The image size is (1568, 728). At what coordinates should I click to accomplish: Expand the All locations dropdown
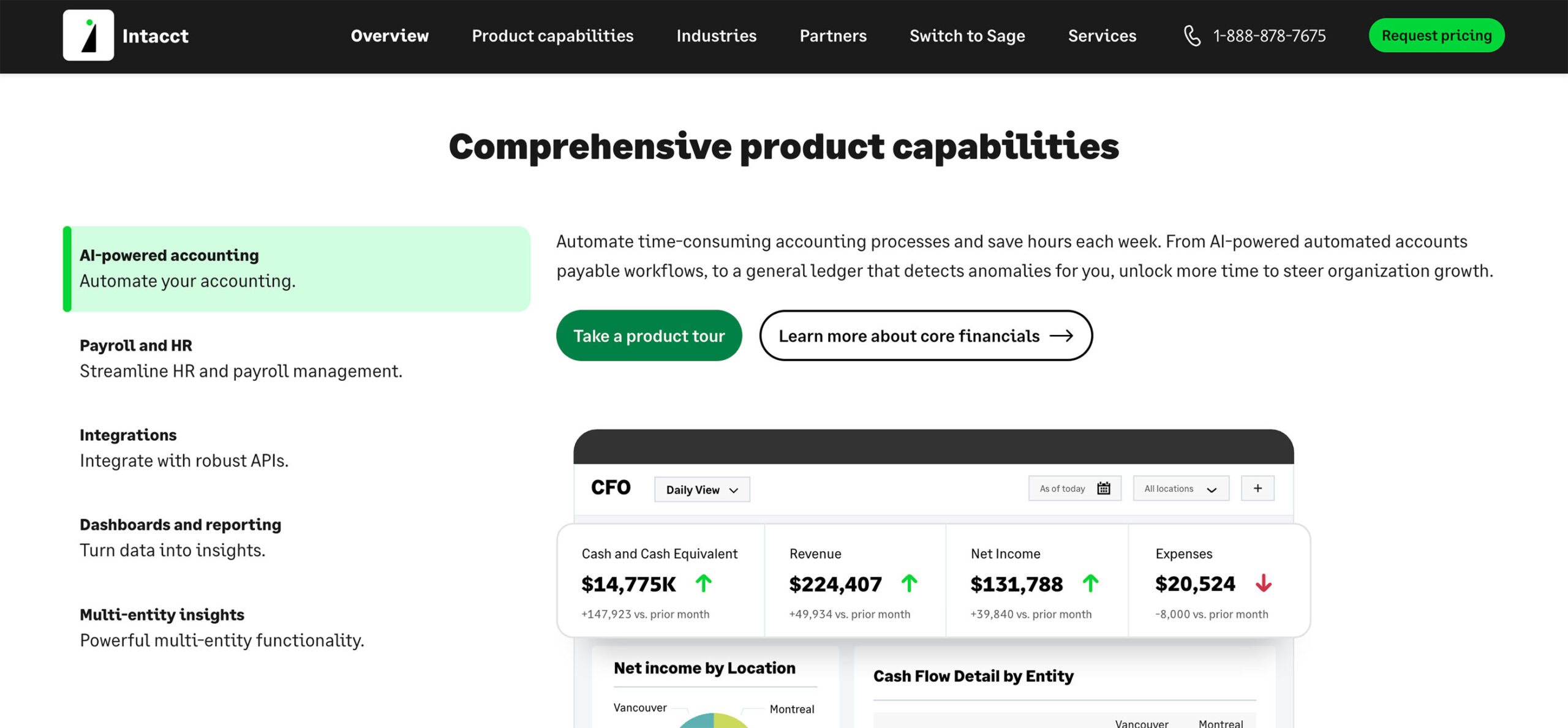[x=1181, y=488]
